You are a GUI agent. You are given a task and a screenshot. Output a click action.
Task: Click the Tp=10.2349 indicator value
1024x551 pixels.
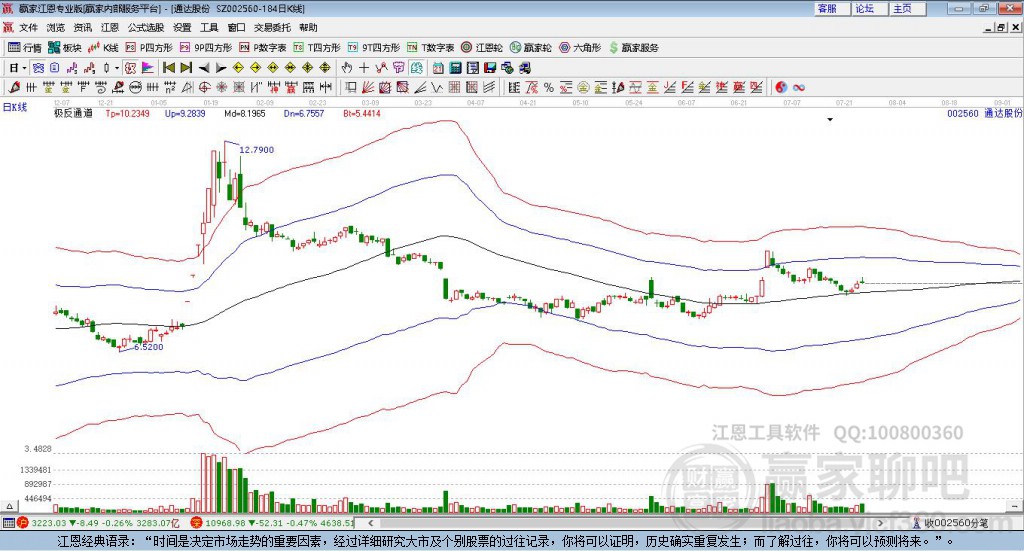(x=127, y=113)
